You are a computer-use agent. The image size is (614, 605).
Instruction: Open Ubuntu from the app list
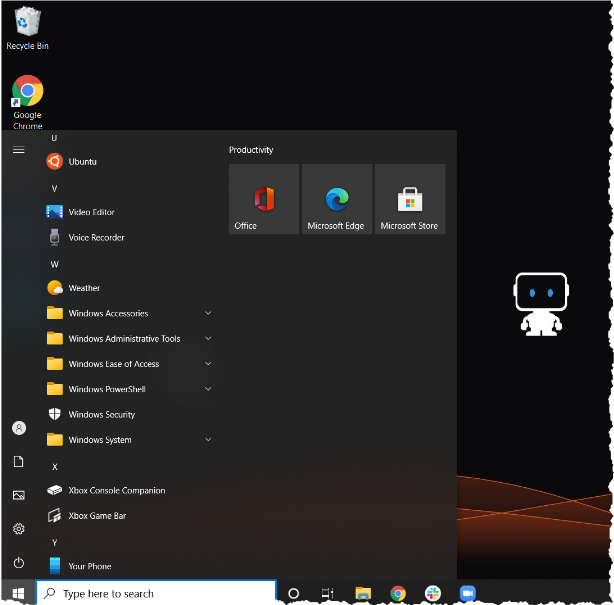tap(82, 161)
